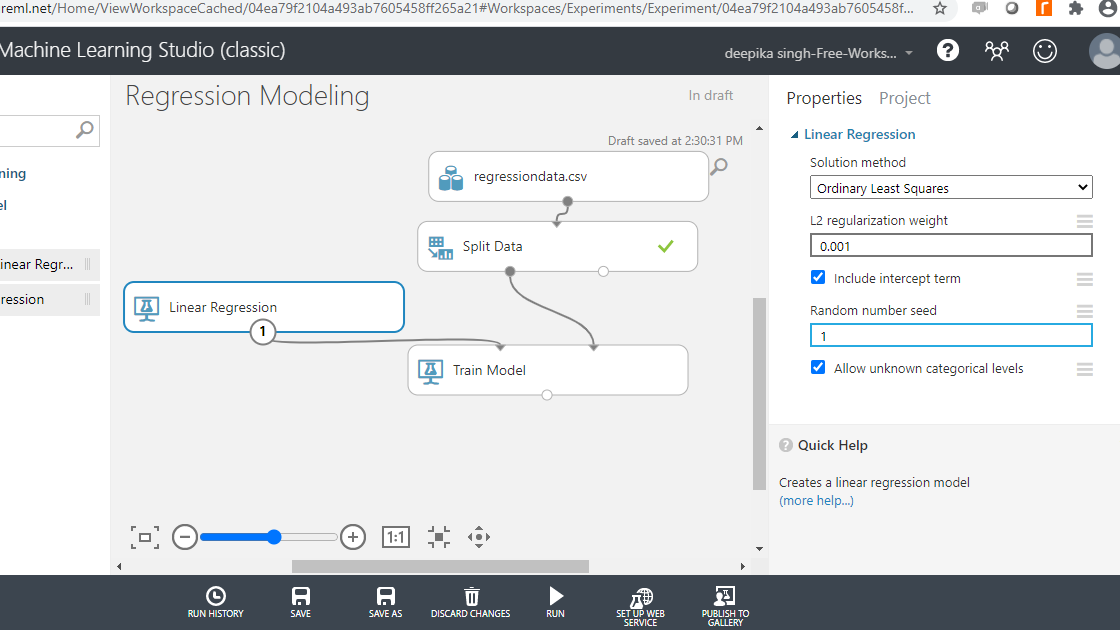The image size is (1120, 630).
Task: Click the Random number seed field
Action: pyautogui.click(x=951, y=336)
